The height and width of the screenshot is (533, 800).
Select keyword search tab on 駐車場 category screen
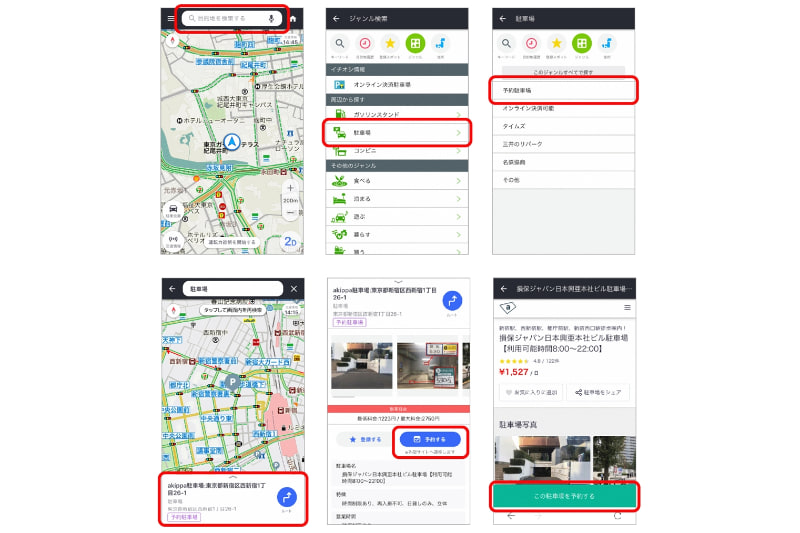[506, 44]
